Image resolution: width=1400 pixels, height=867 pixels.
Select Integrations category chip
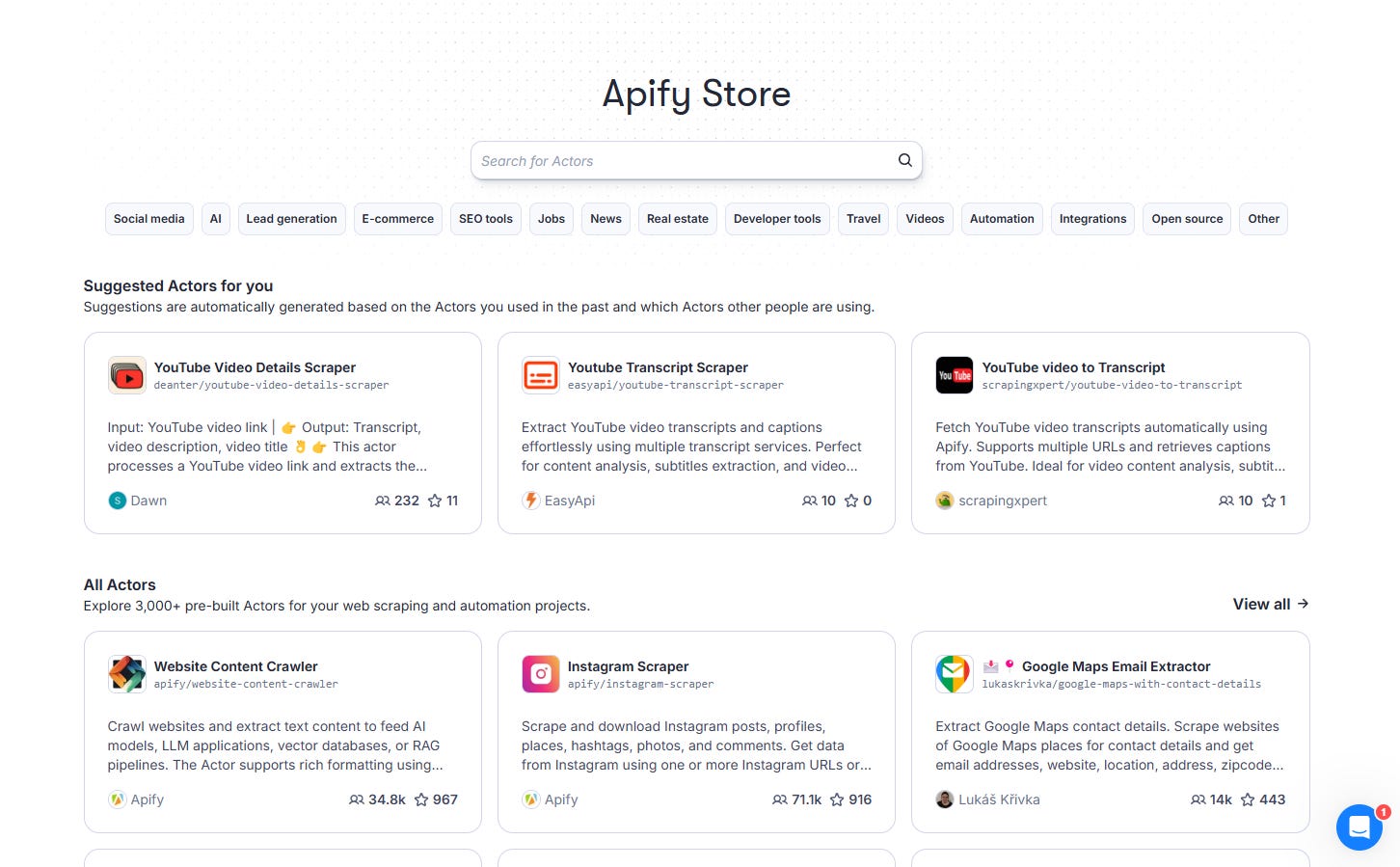(1092, 219)
